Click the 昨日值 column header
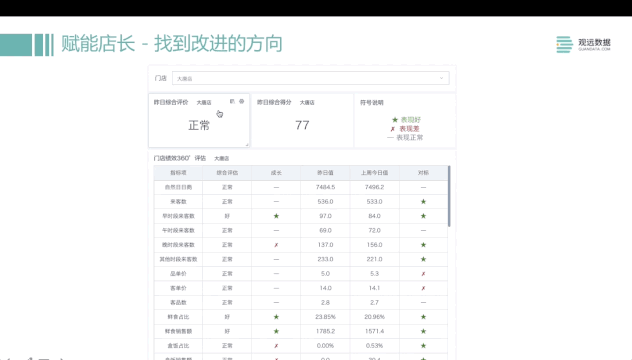The height and width of the screenshot is (360, 632). pos(325,173)
